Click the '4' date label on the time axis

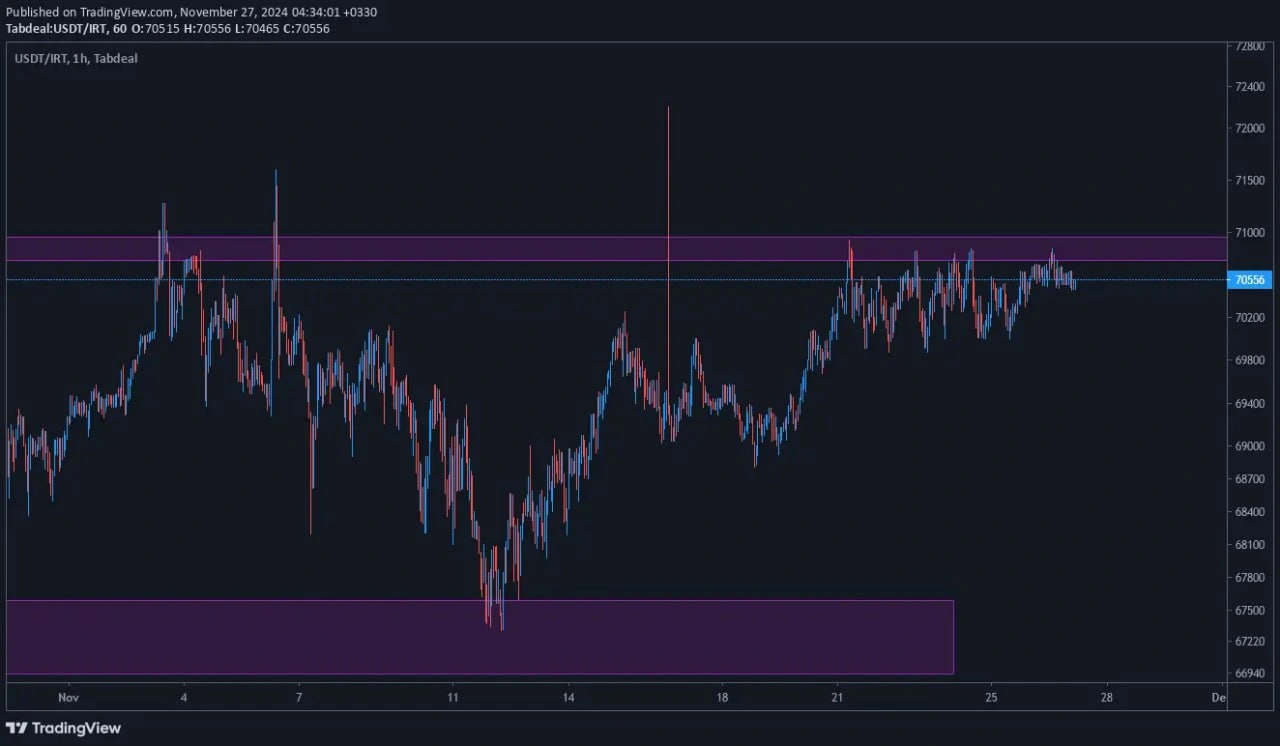click(183, 697)
